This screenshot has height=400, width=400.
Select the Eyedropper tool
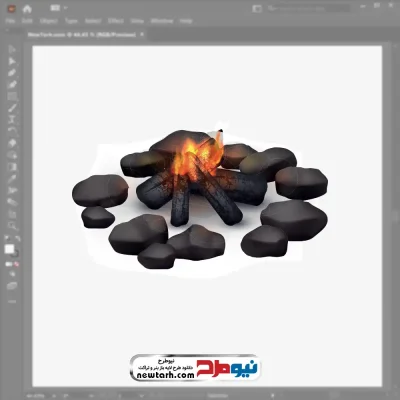click(12, 178)
